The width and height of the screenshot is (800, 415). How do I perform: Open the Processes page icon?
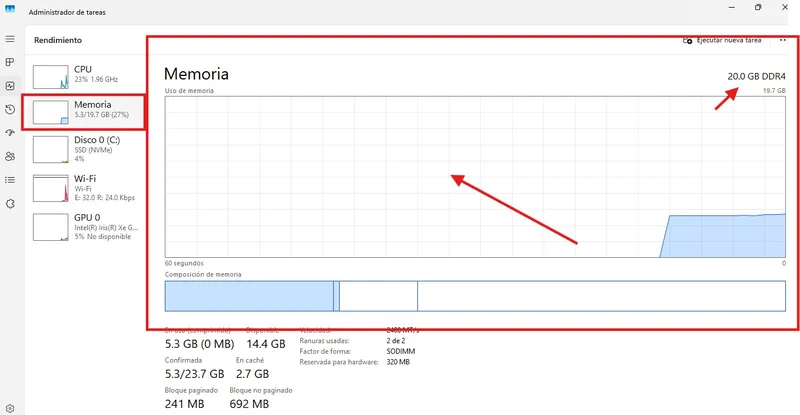[x=10, y=62]
